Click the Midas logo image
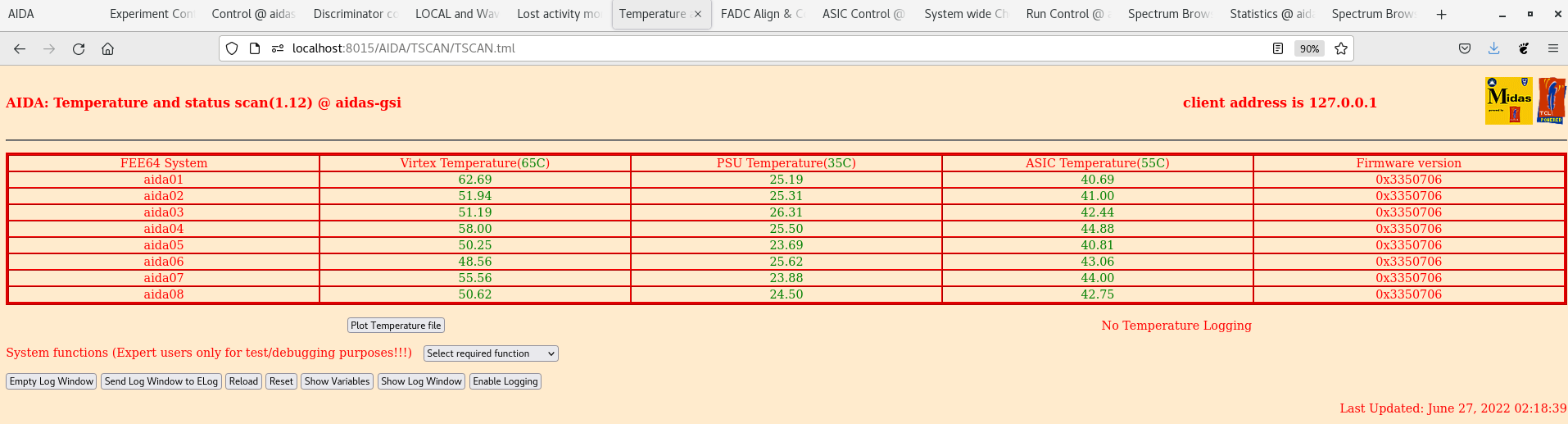This screenshot has height=424, width=1568. click(x=1508, y=101)
